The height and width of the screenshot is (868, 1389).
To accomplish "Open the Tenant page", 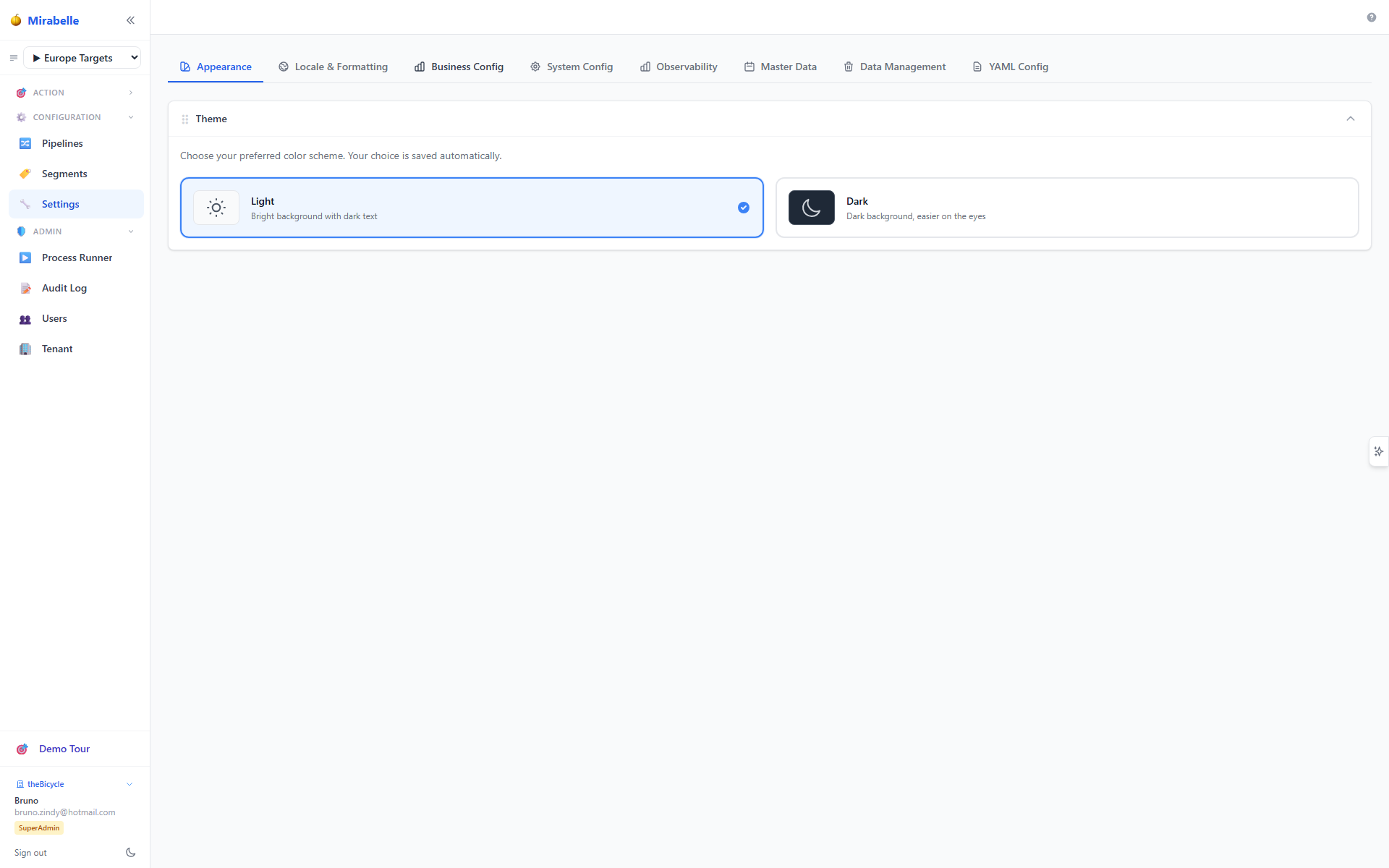I will coord(76,349).
